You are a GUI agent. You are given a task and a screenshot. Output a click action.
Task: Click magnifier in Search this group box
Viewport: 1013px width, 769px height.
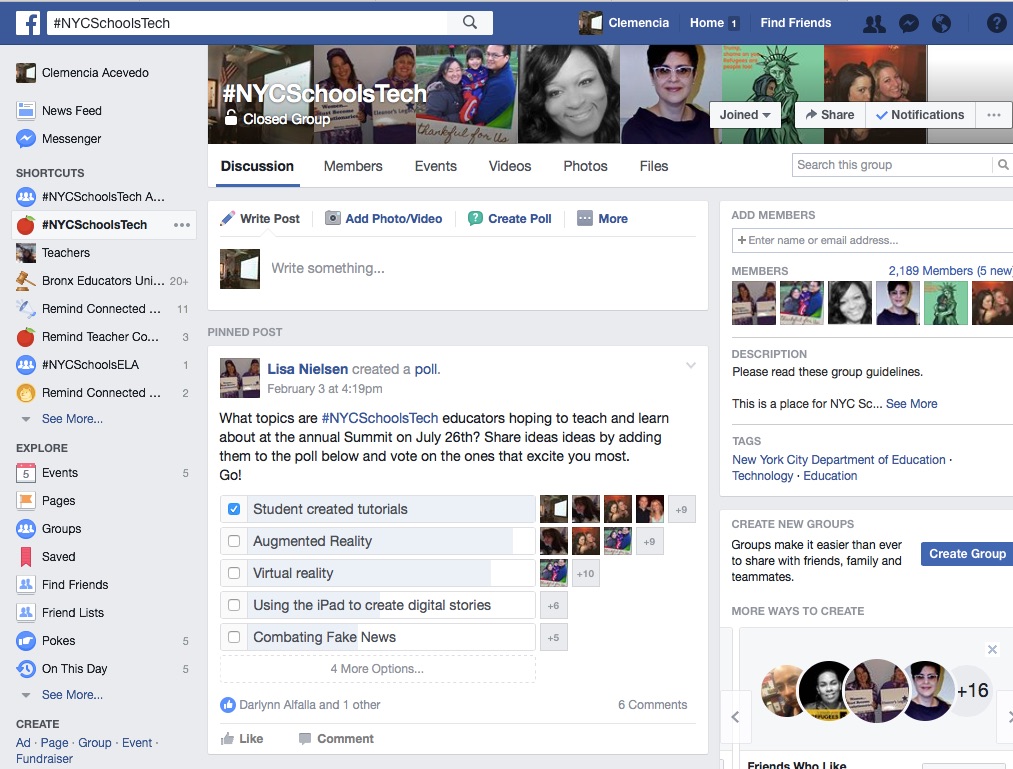click(x=1003, y=165)
